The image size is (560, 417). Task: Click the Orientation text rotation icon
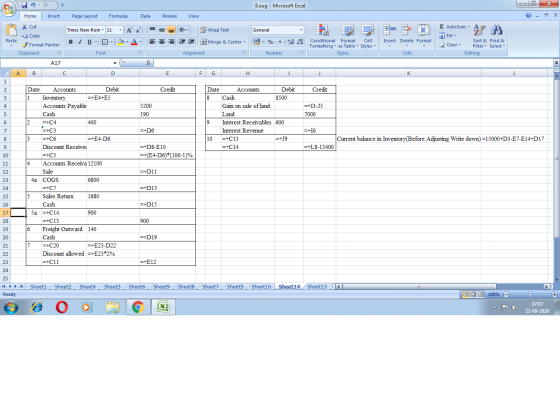pos(183,30)
